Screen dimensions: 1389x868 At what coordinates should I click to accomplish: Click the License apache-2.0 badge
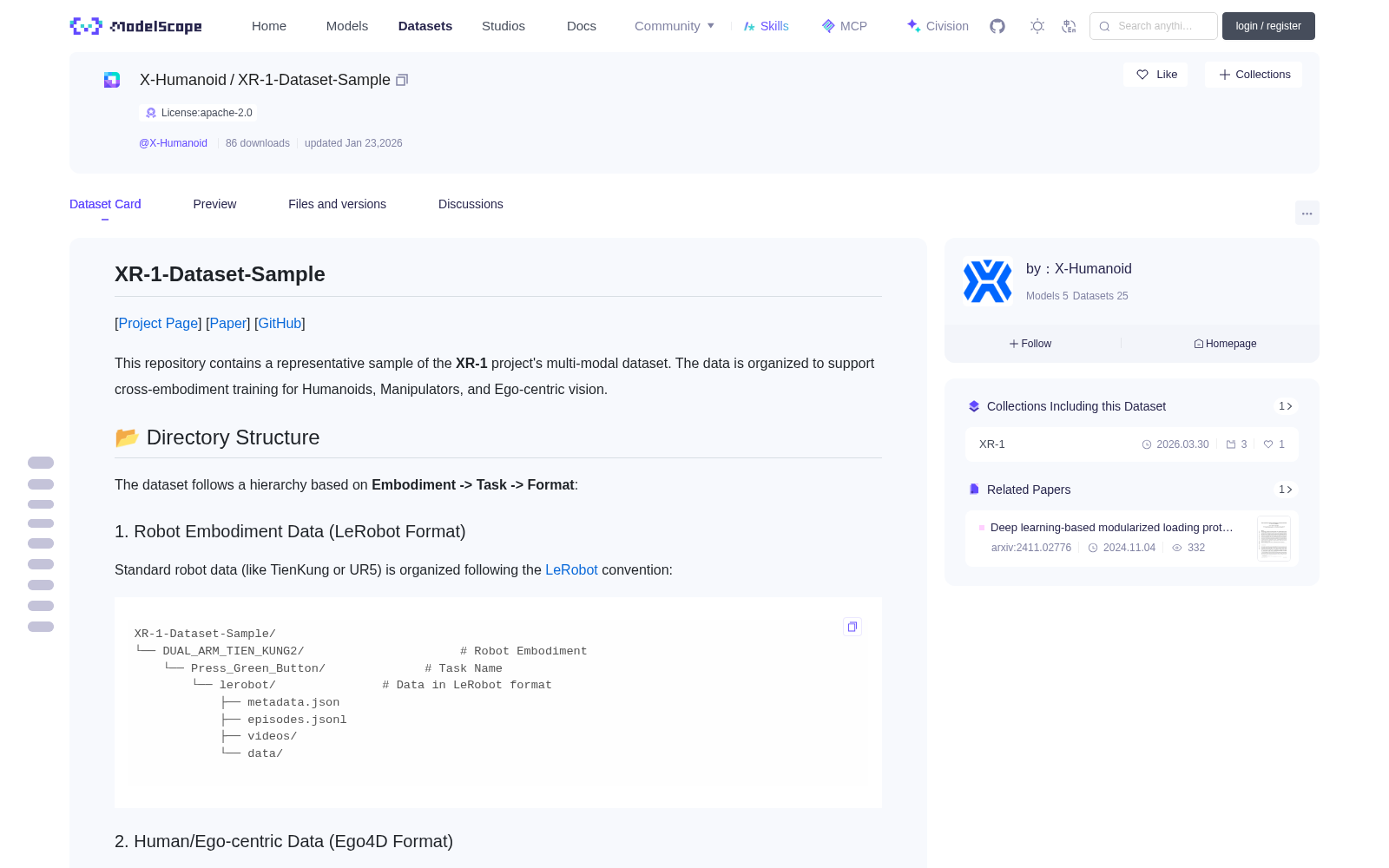(198, 113)
